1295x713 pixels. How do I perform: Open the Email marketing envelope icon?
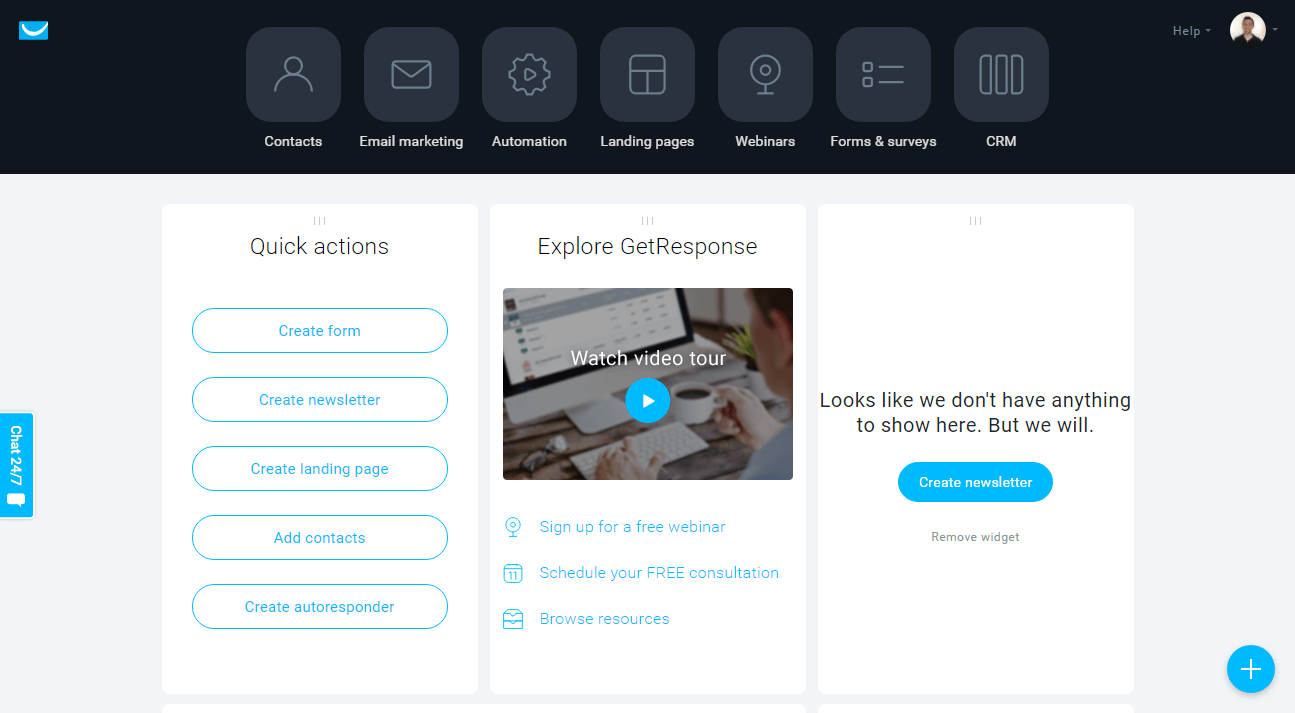click(411, 74)
